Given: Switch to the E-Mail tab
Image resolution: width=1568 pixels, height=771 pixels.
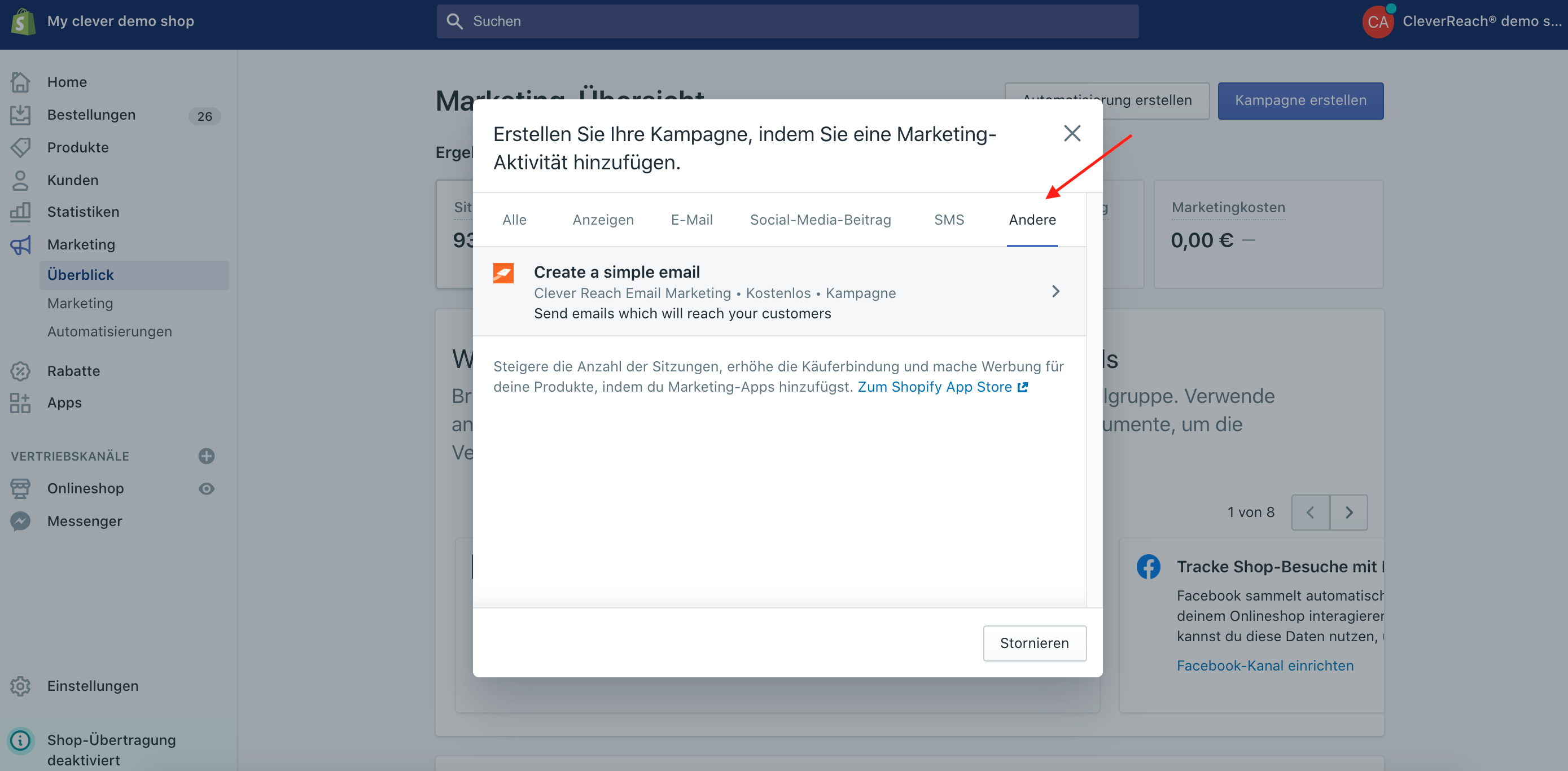Looking at the screenshot, I should 691,220.
